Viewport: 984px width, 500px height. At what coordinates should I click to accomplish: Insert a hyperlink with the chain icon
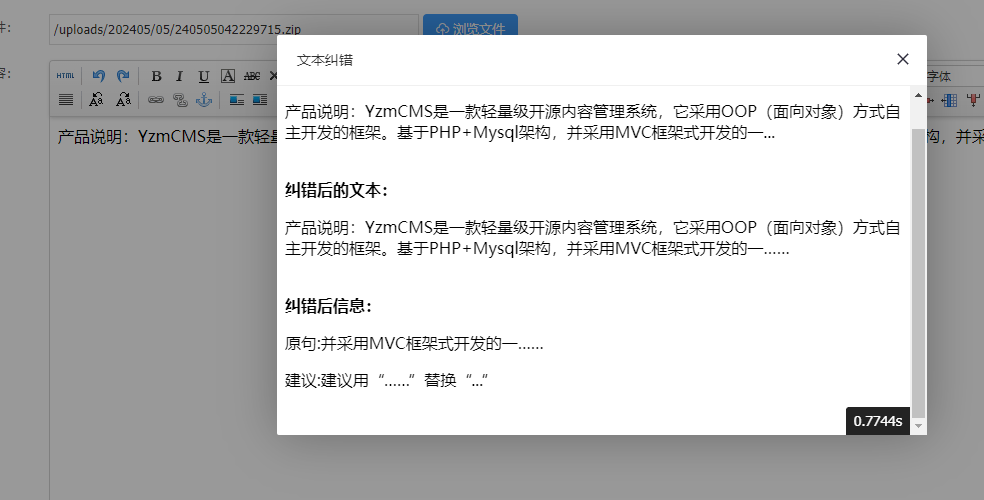tap(156, 99)
